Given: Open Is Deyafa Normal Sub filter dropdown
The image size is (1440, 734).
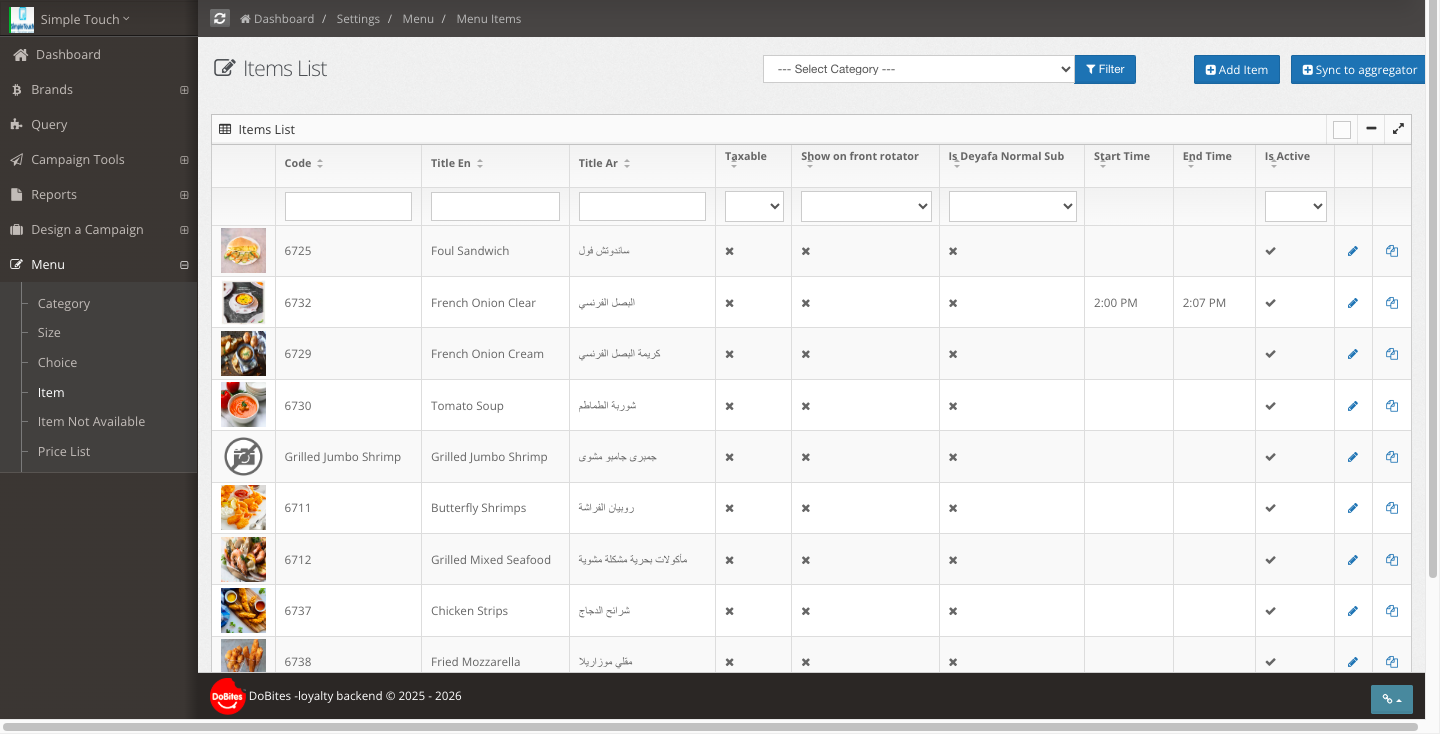Looking at the screenshot, I should (1012, 207).
